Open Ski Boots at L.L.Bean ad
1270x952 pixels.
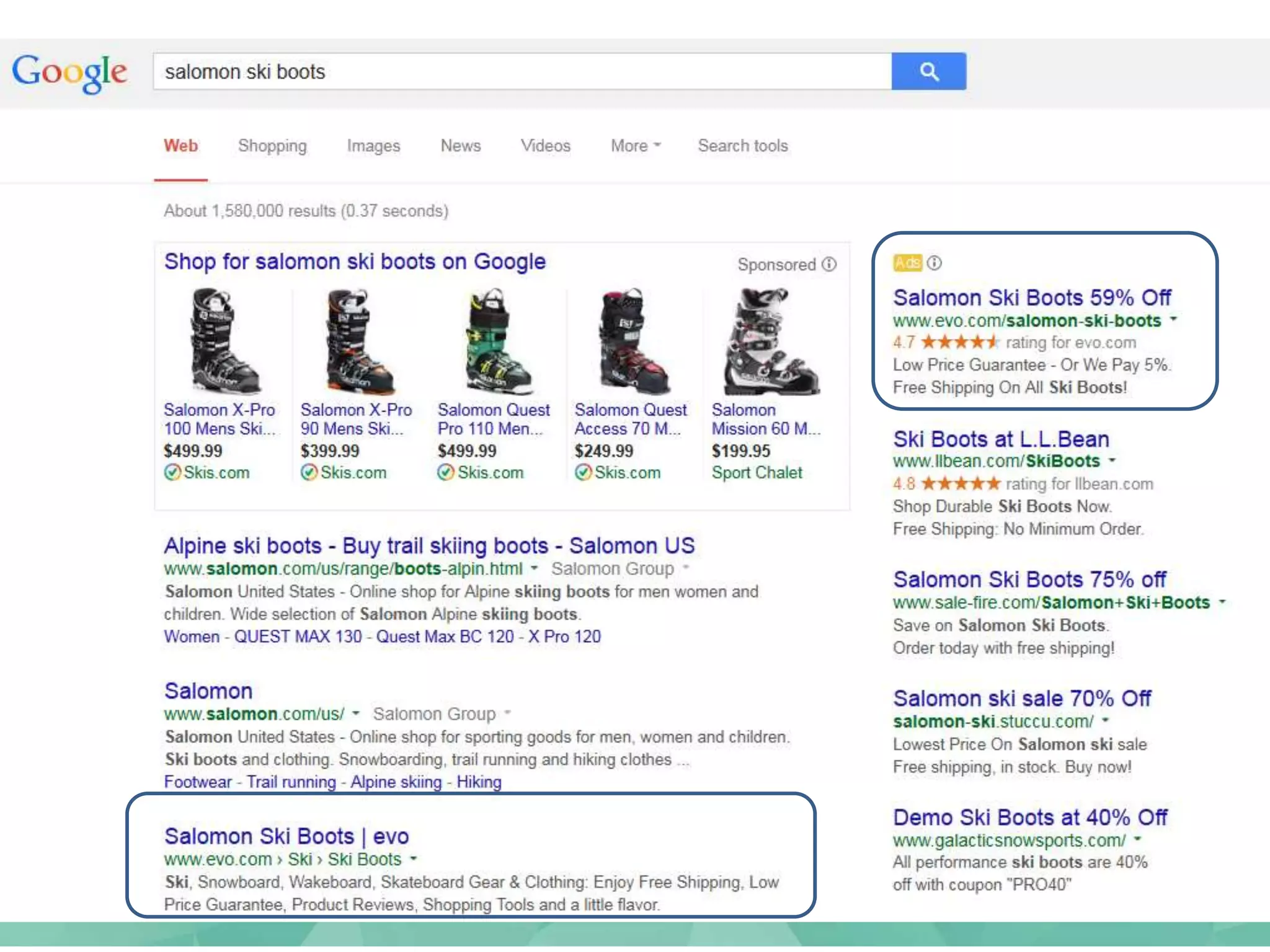[x=1000, y=439]
